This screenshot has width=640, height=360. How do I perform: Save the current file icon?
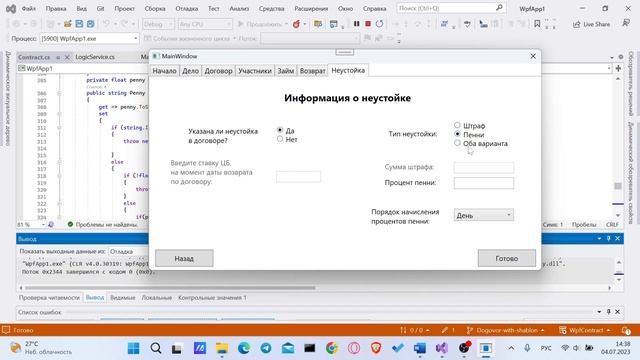click(79, 24)
